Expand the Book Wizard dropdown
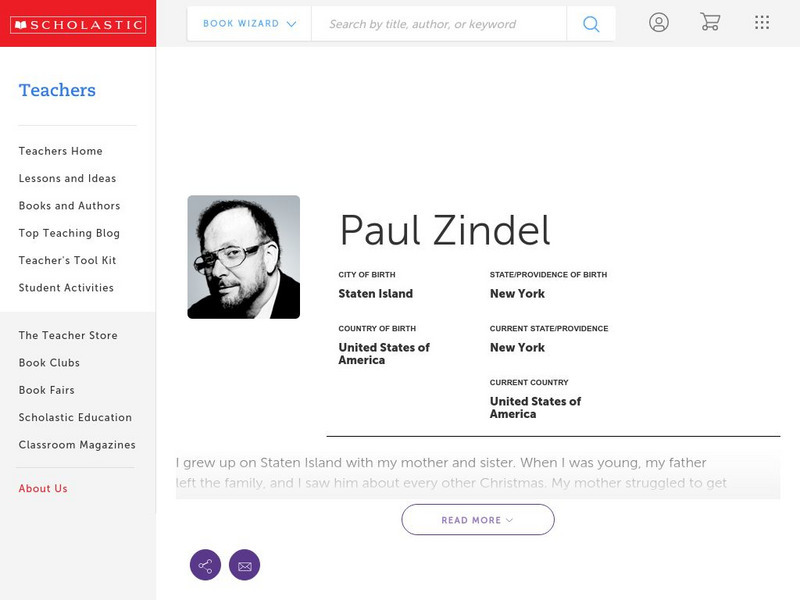800x600 pixels. (249, 24)
